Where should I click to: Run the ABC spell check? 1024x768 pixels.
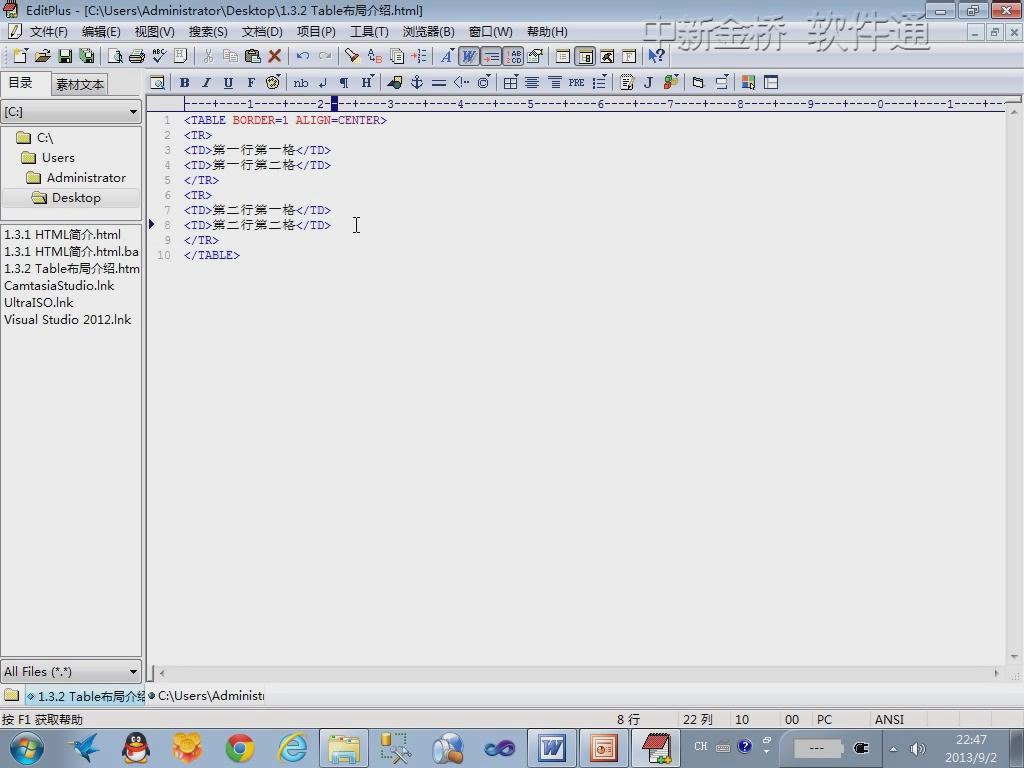[159, 56]
